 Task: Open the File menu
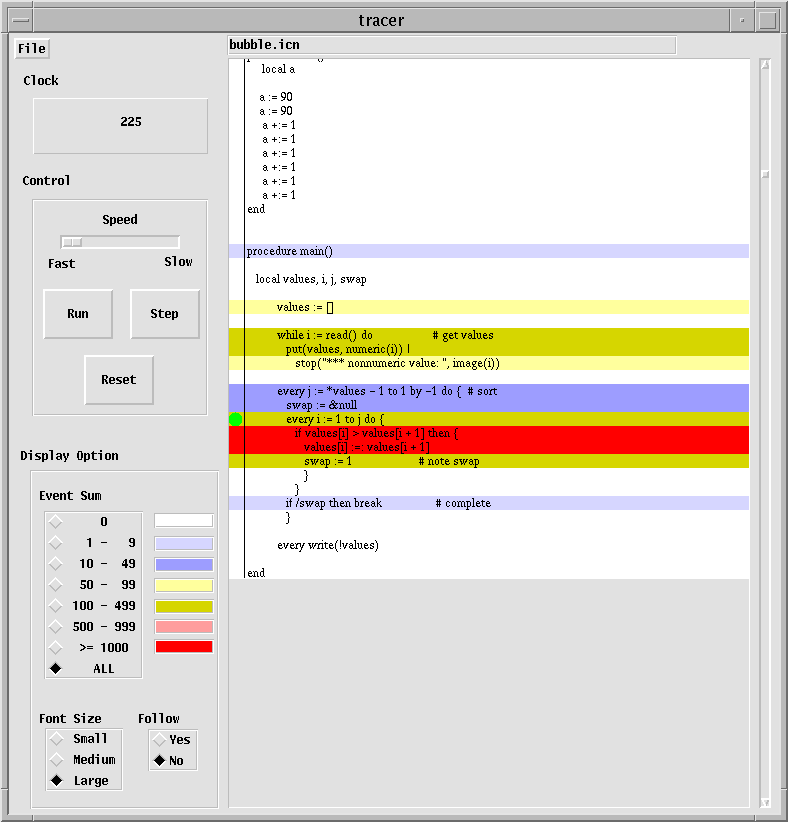[x=31, y=49]
